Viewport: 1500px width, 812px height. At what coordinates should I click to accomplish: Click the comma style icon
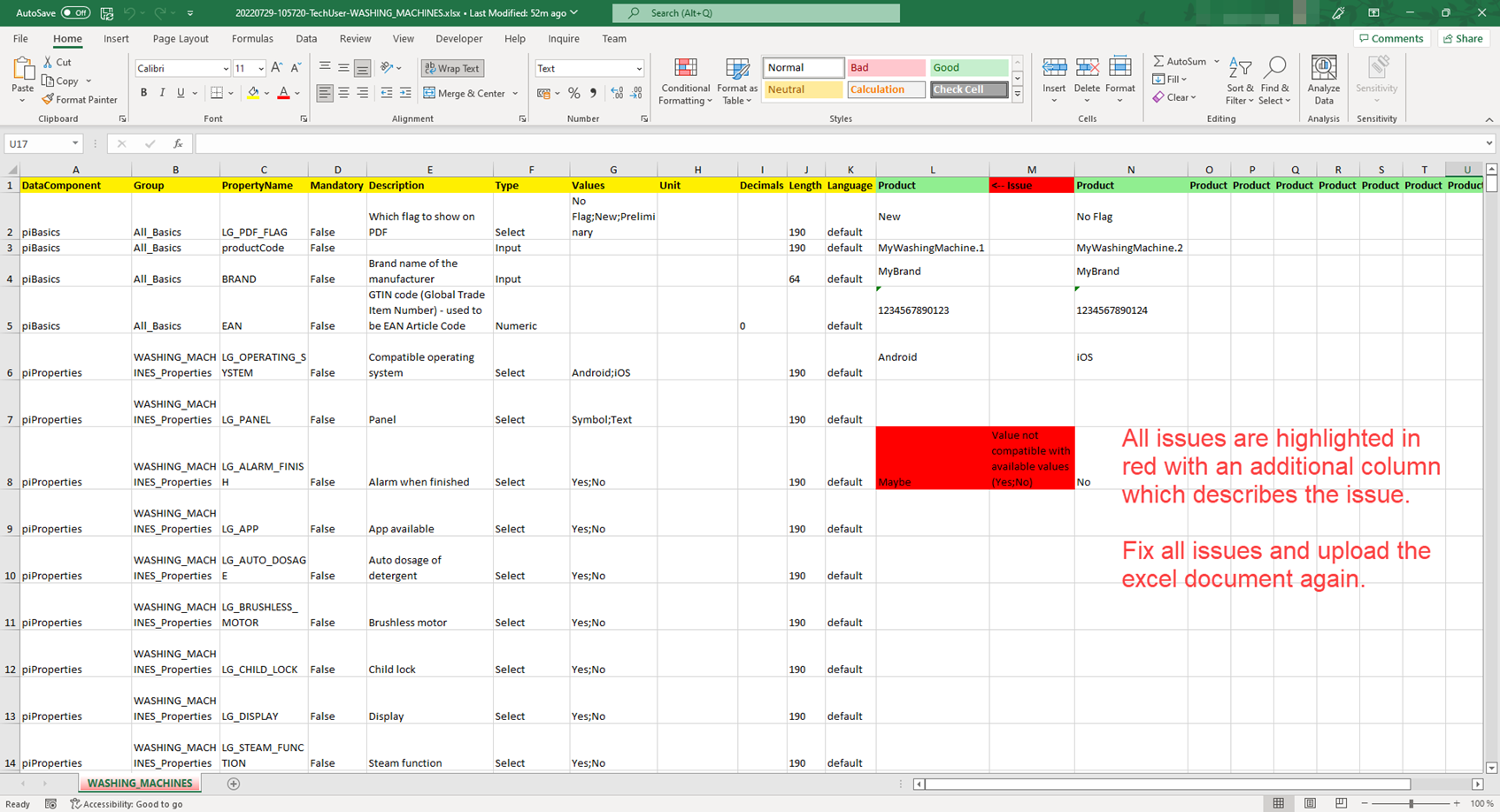593,93
